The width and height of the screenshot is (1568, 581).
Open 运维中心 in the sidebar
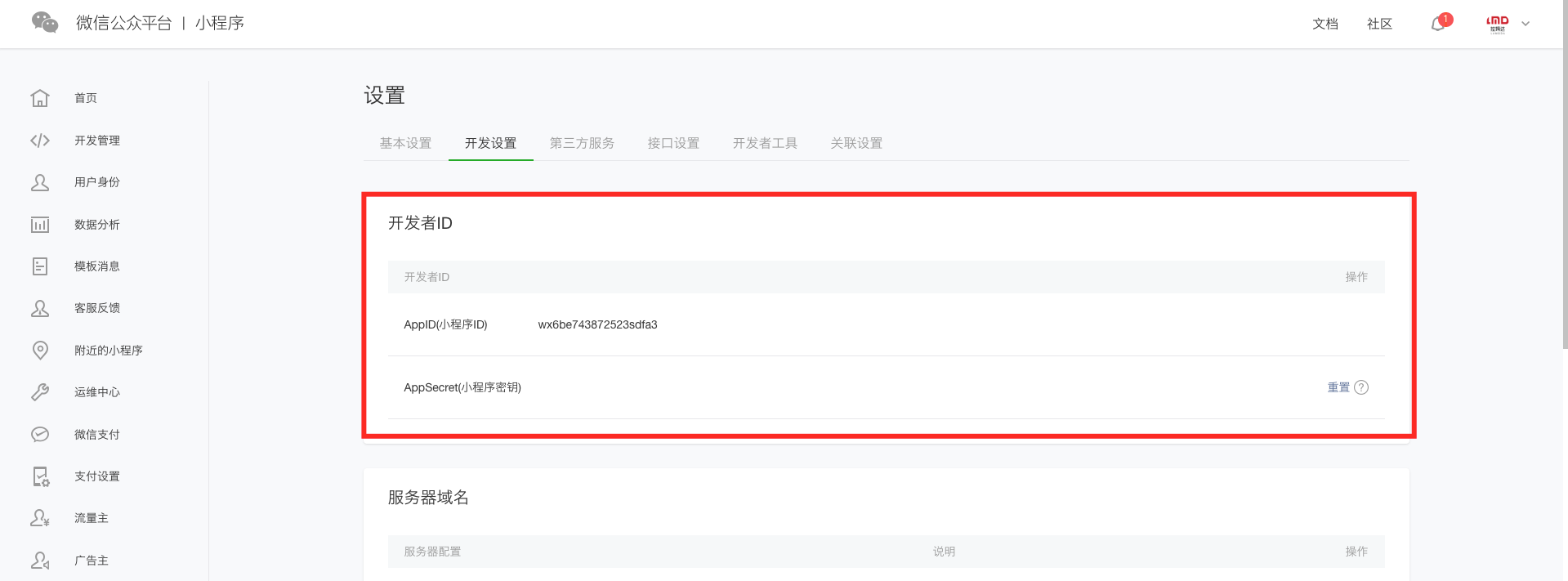[x=97, y=392]
